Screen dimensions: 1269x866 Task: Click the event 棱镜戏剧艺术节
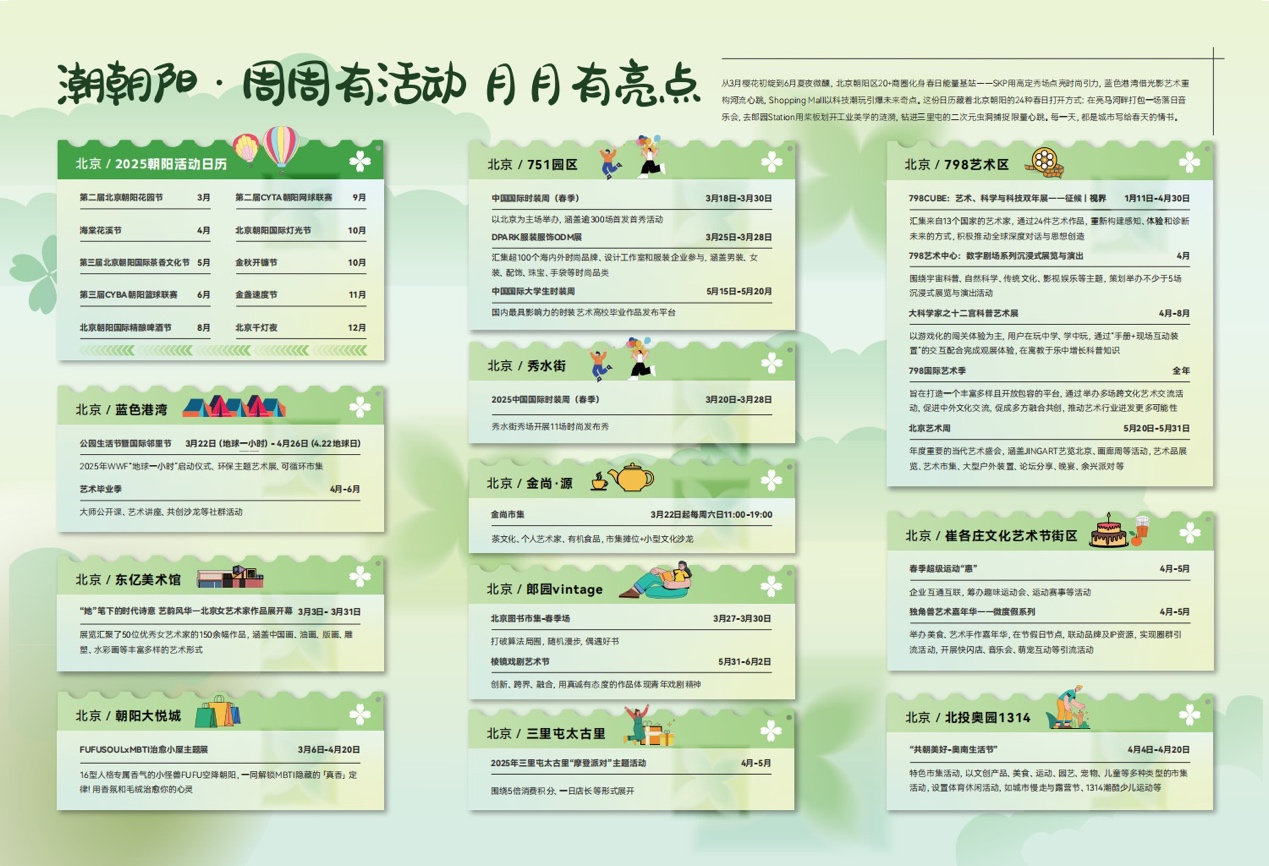pos(520,662)
